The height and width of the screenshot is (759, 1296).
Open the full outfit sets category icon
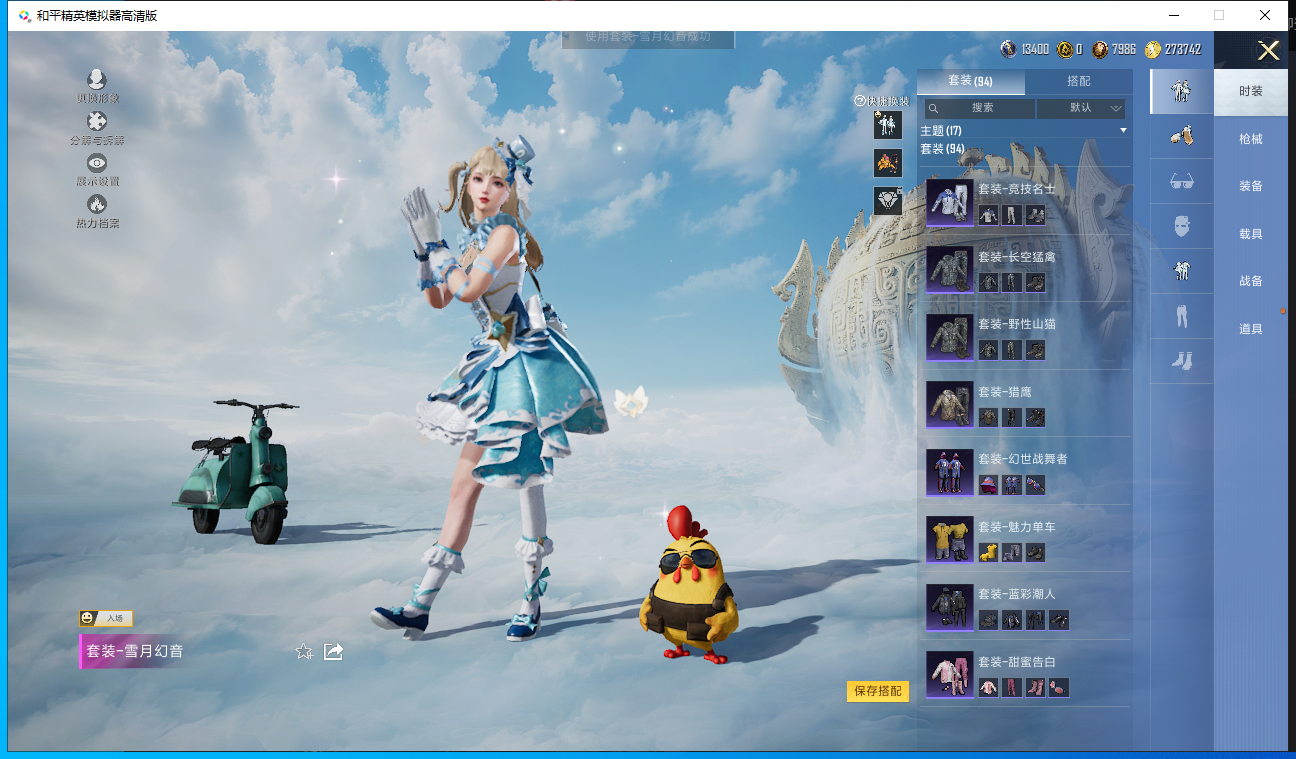tap(1181, 91)
